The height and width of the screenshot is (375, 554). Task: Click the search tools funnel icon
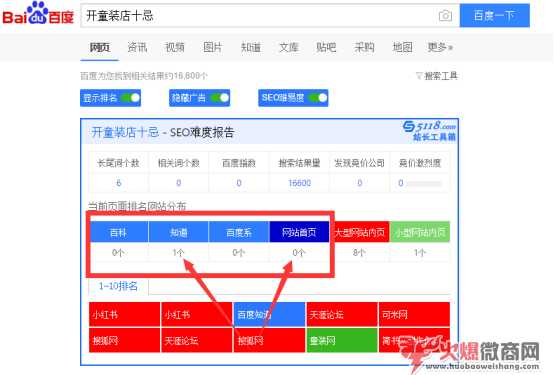coord(419,76)
